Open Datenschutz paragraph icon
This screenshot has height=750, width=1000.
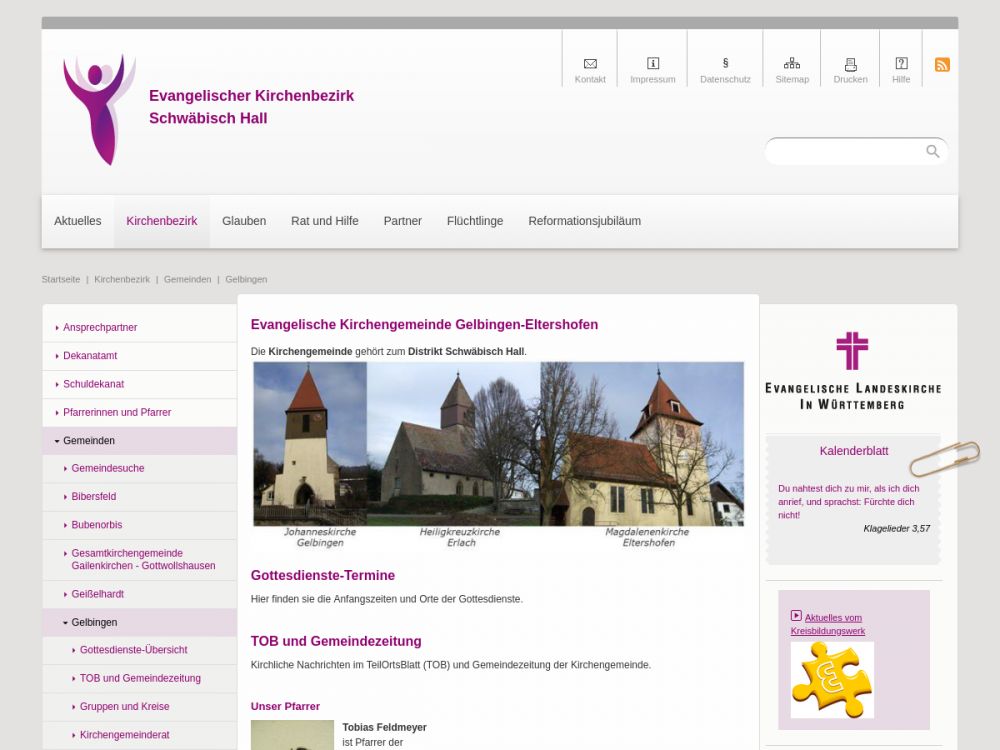(x=725, y=63)
